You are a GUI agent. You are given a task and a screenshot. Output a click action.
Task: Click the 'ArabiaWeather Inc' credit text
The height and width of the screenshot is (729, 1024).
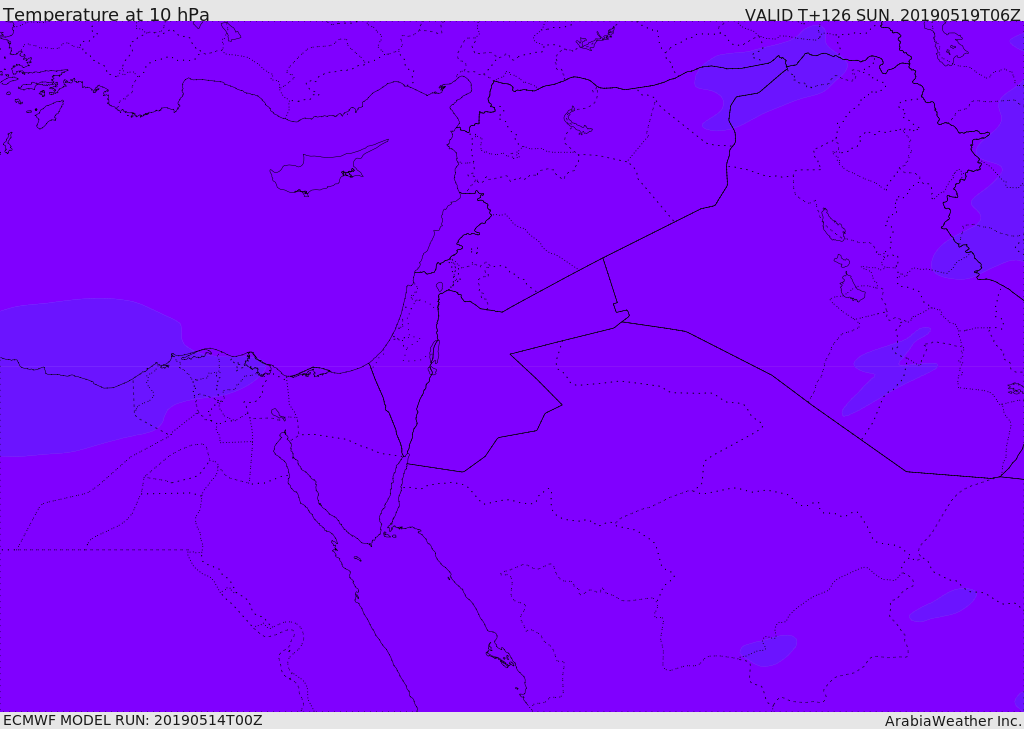tap(953, 721)
